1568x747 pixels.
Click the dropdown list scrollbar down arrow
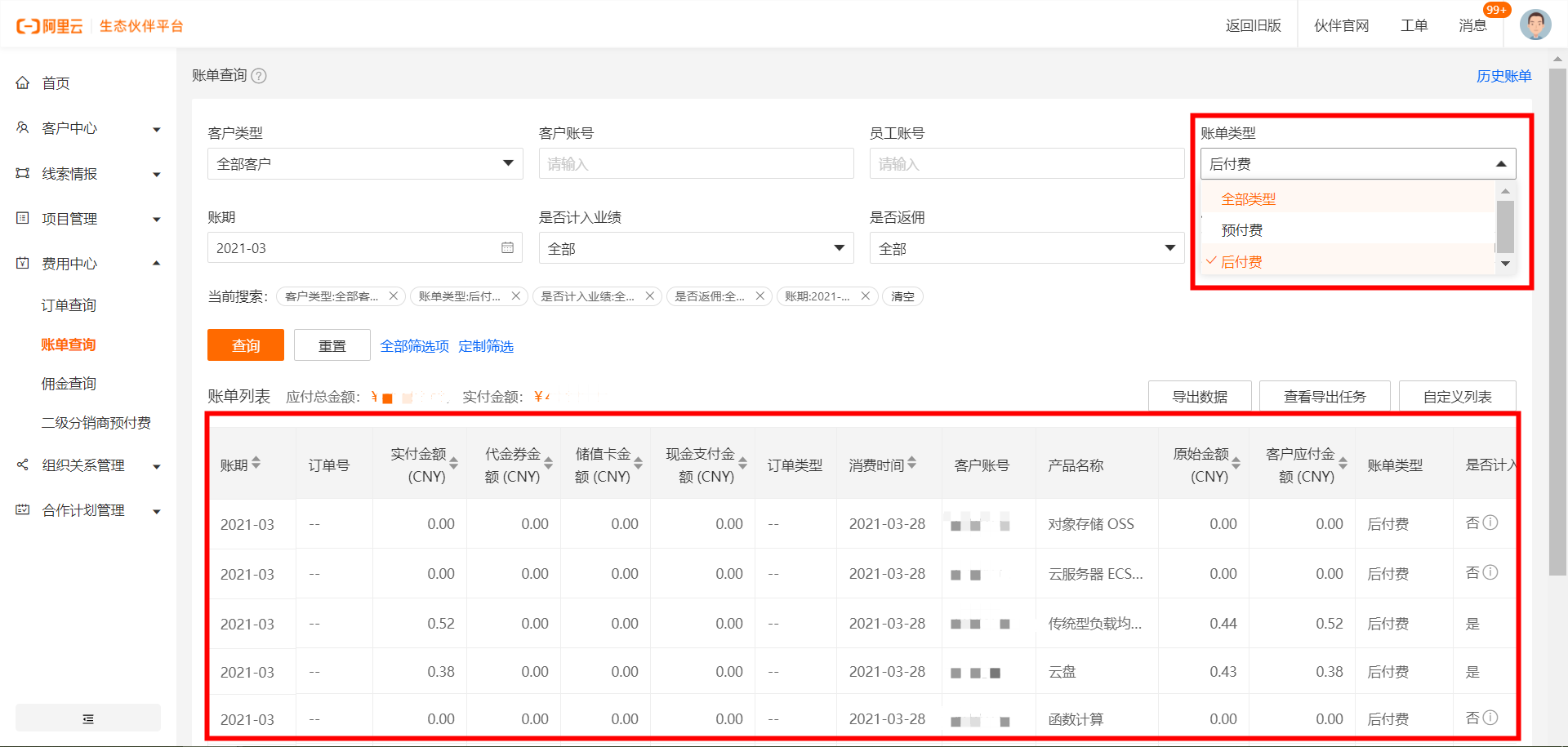coord(1505,264)
